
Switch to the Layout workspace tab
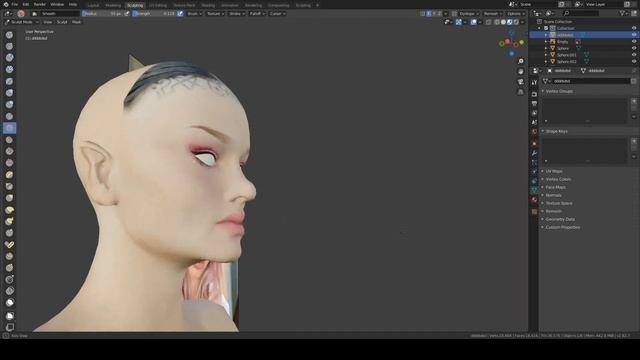click(93, 5)
